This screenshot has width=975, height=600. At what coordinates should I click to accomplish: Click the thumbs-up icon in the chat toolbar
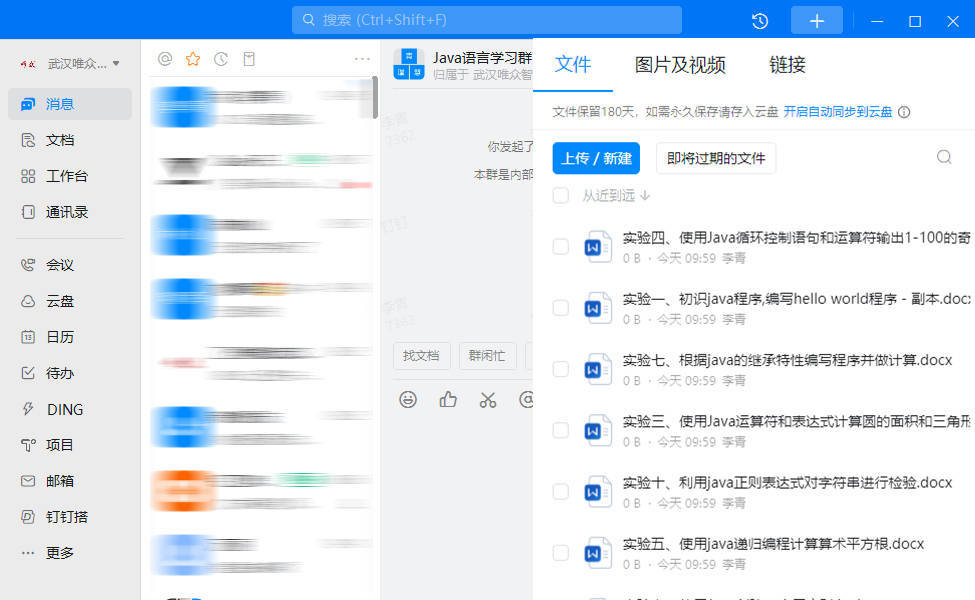click(x=447, y=399)
